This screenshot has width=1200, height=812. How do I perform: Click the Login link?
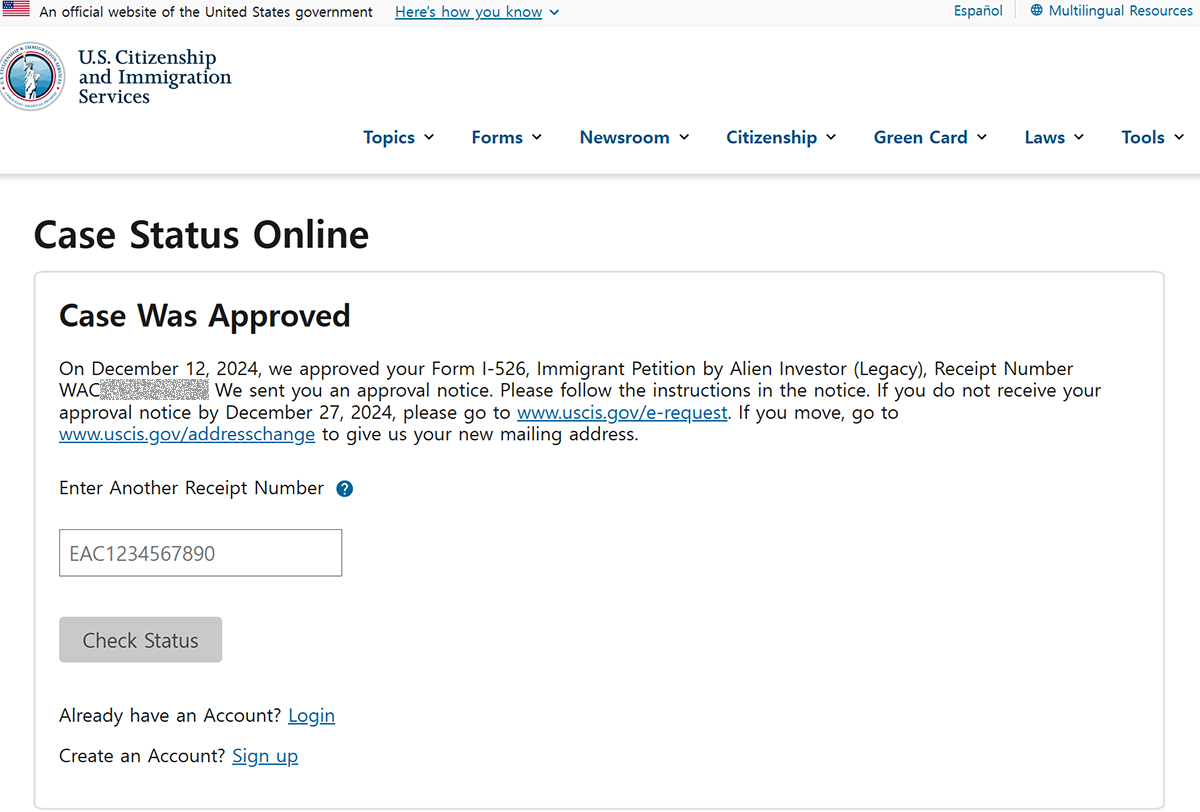point(311,716)
